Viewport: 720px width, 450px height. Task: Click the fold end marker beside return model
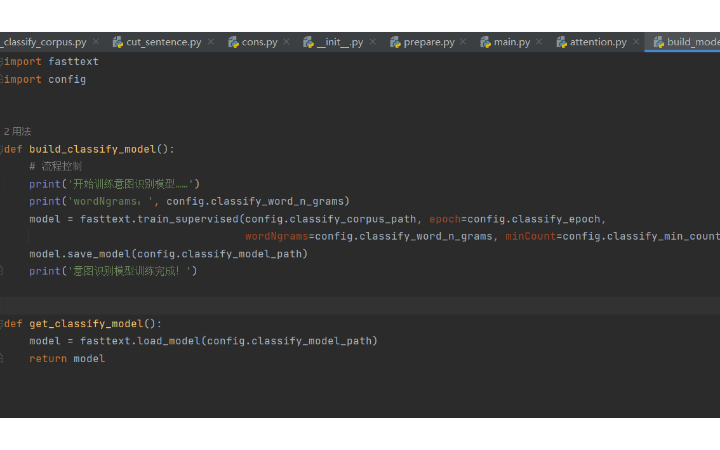pos(1,358)
